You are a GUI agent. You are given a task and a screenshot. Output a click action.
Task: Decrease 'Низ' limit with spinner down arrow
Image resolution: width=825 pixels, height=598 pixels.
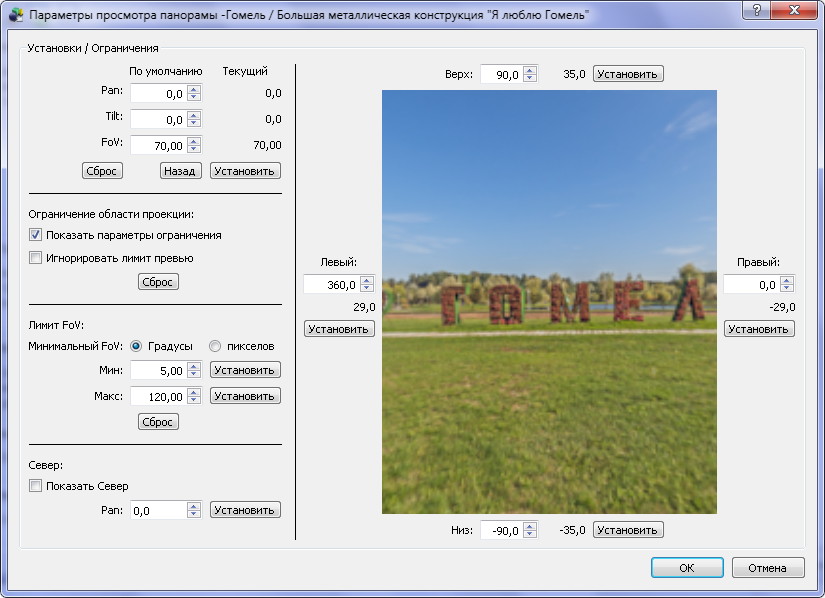[530, 534]
